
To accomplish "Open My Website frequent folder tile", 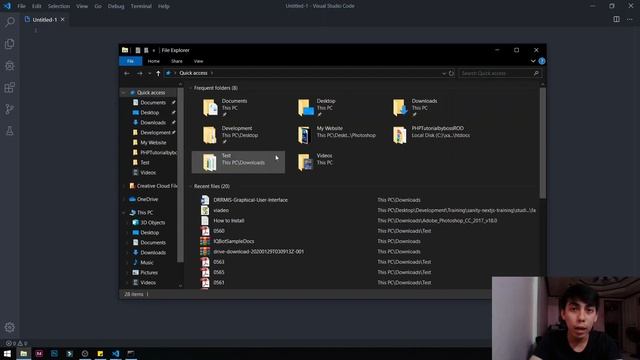I will 333,135.
